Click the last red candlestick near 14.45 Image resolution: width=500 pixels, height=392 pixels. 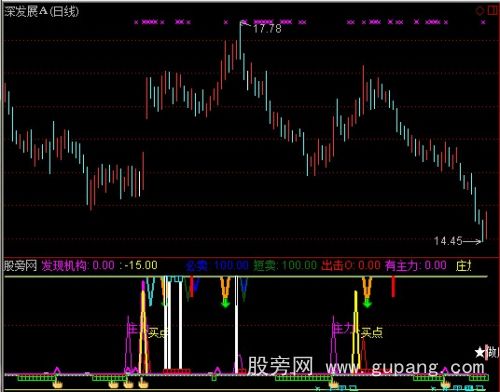point(486,226)
